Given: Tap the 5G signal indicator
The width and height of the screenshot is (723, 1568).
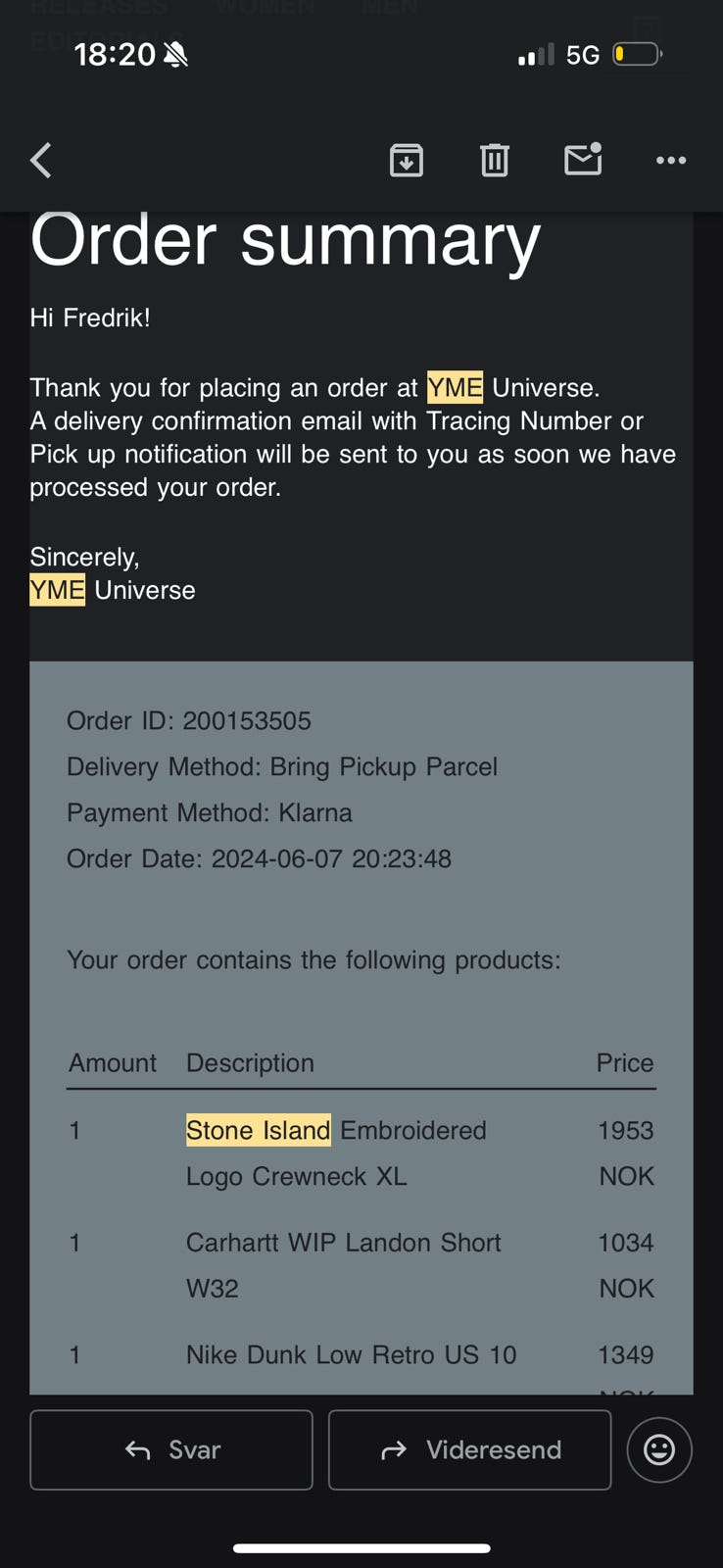Looking at the screenshot, I should click(583, 55).
